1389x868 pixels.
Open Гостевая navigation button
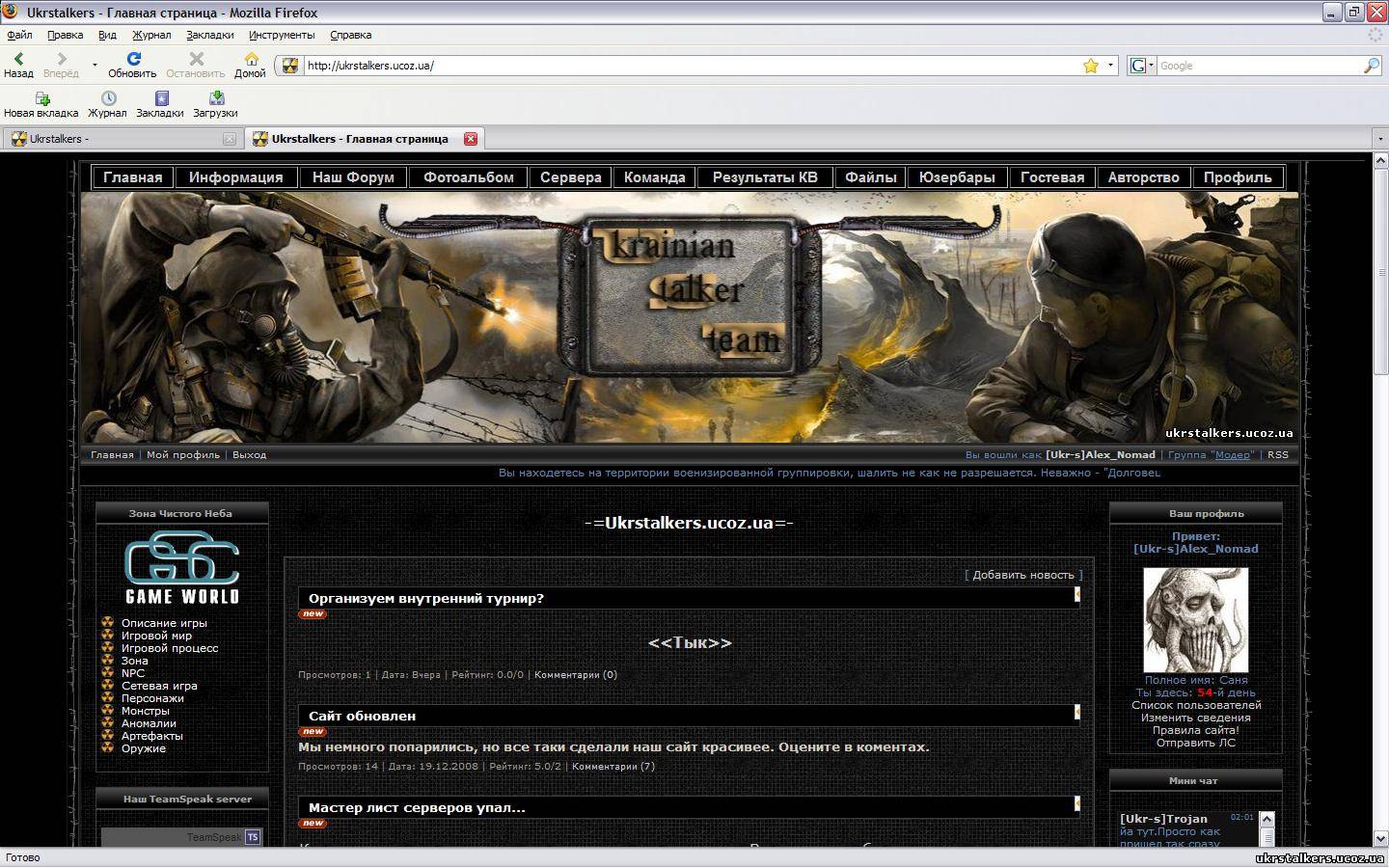[x=1052, y=177]
